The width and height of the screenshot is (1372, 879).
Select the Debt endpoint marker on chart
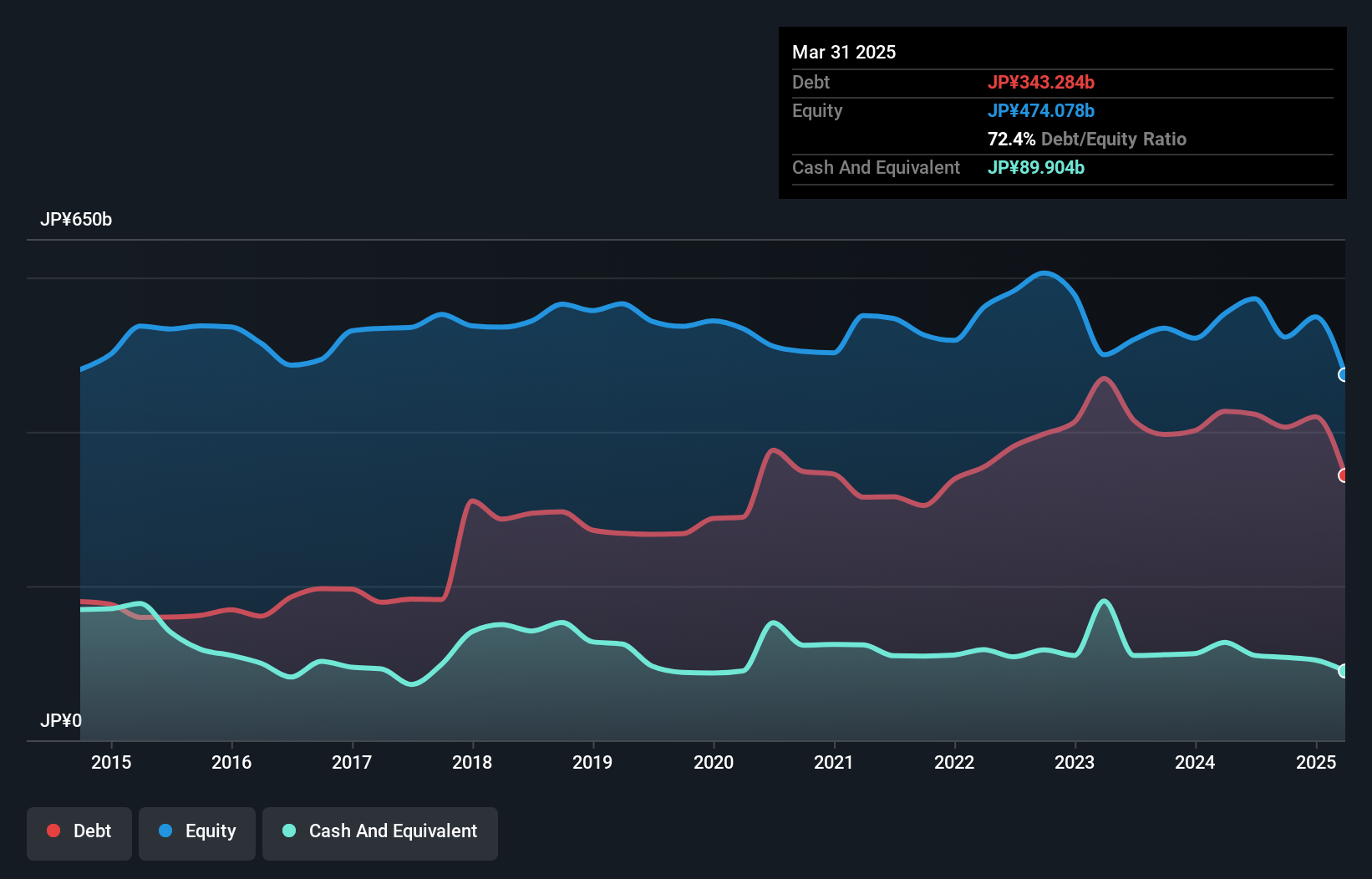[1344, 475]
